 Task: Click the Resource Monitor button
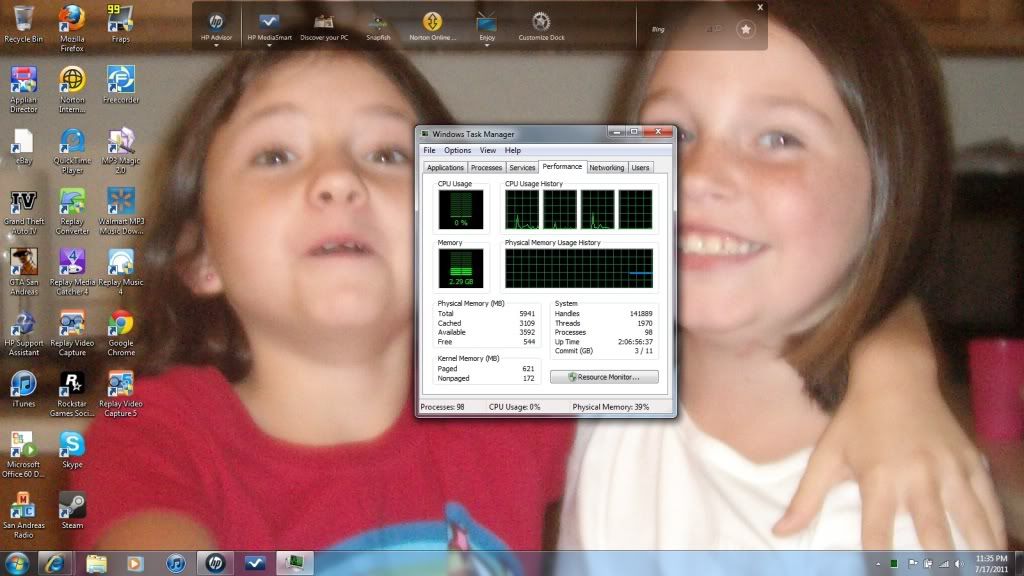[604, 377]
